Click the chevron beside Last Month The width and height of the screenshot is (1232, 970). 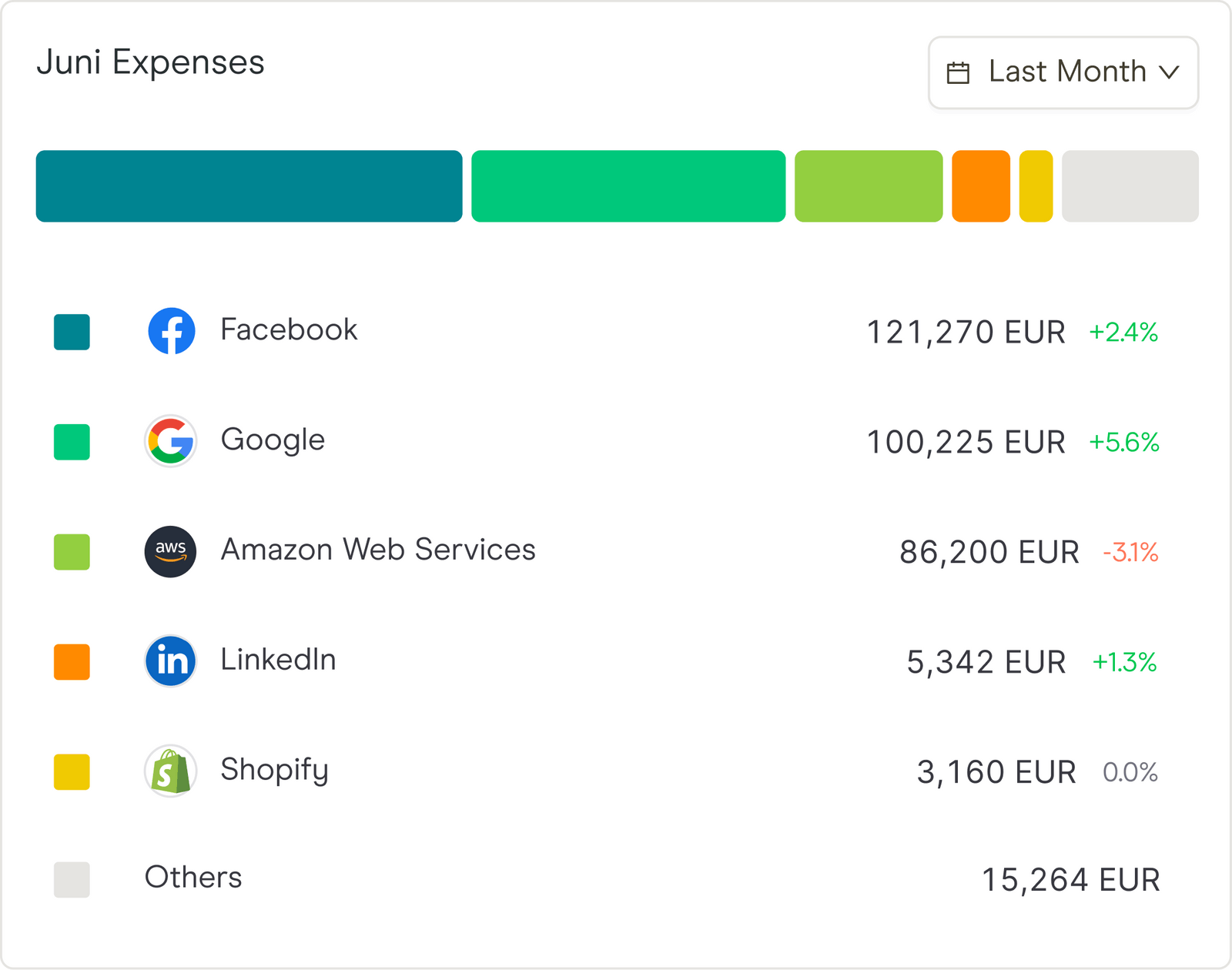pyautogui.click(x=1170, y=72)
